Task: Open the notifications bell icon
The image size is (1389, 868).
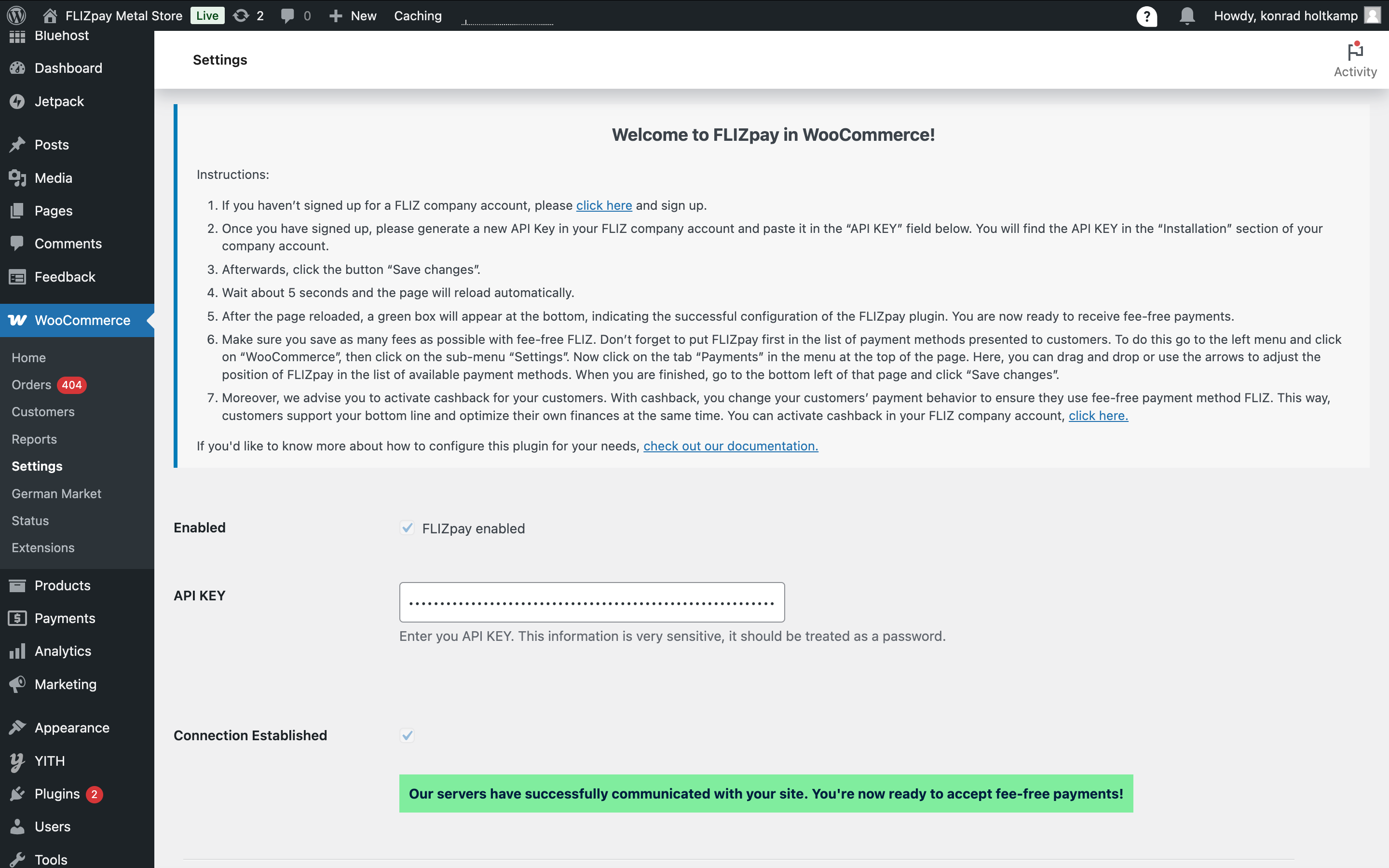Action: tap(1187, 15)
